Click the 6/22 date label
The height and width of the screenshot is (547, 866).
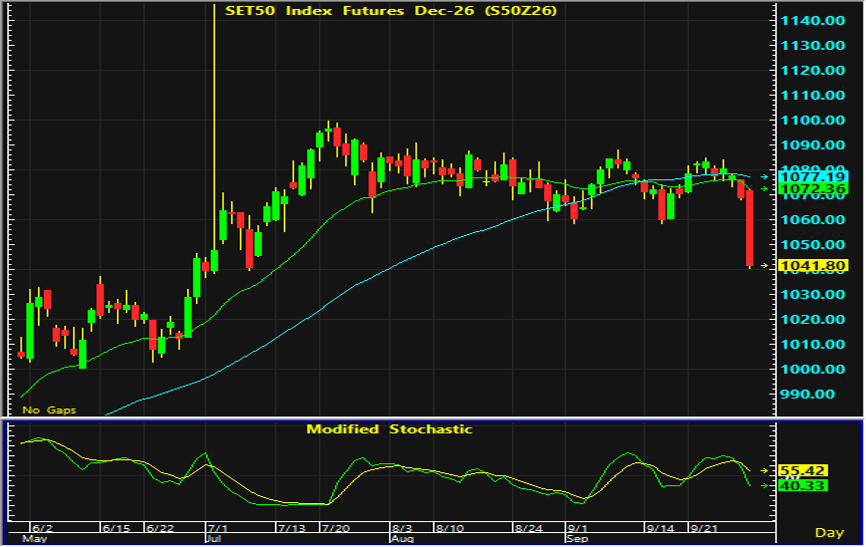(160, 528)
